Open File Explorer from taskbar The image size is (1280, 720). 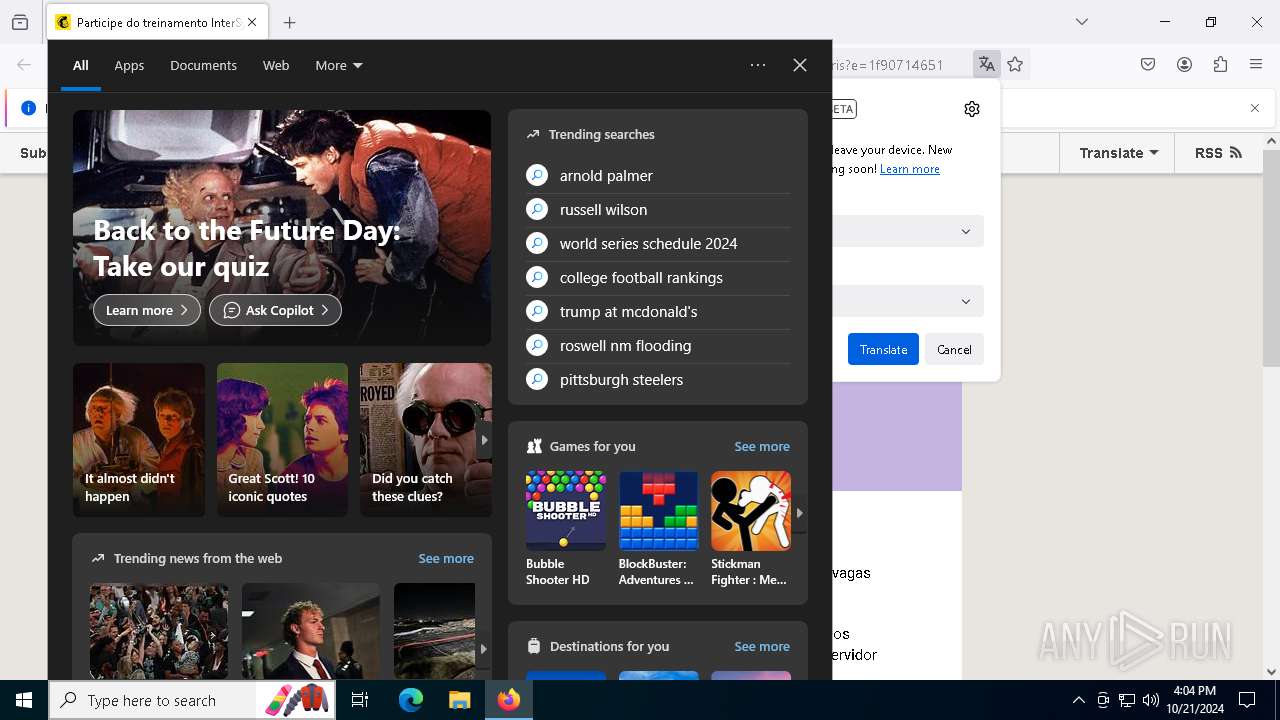(x=459, y=700)
